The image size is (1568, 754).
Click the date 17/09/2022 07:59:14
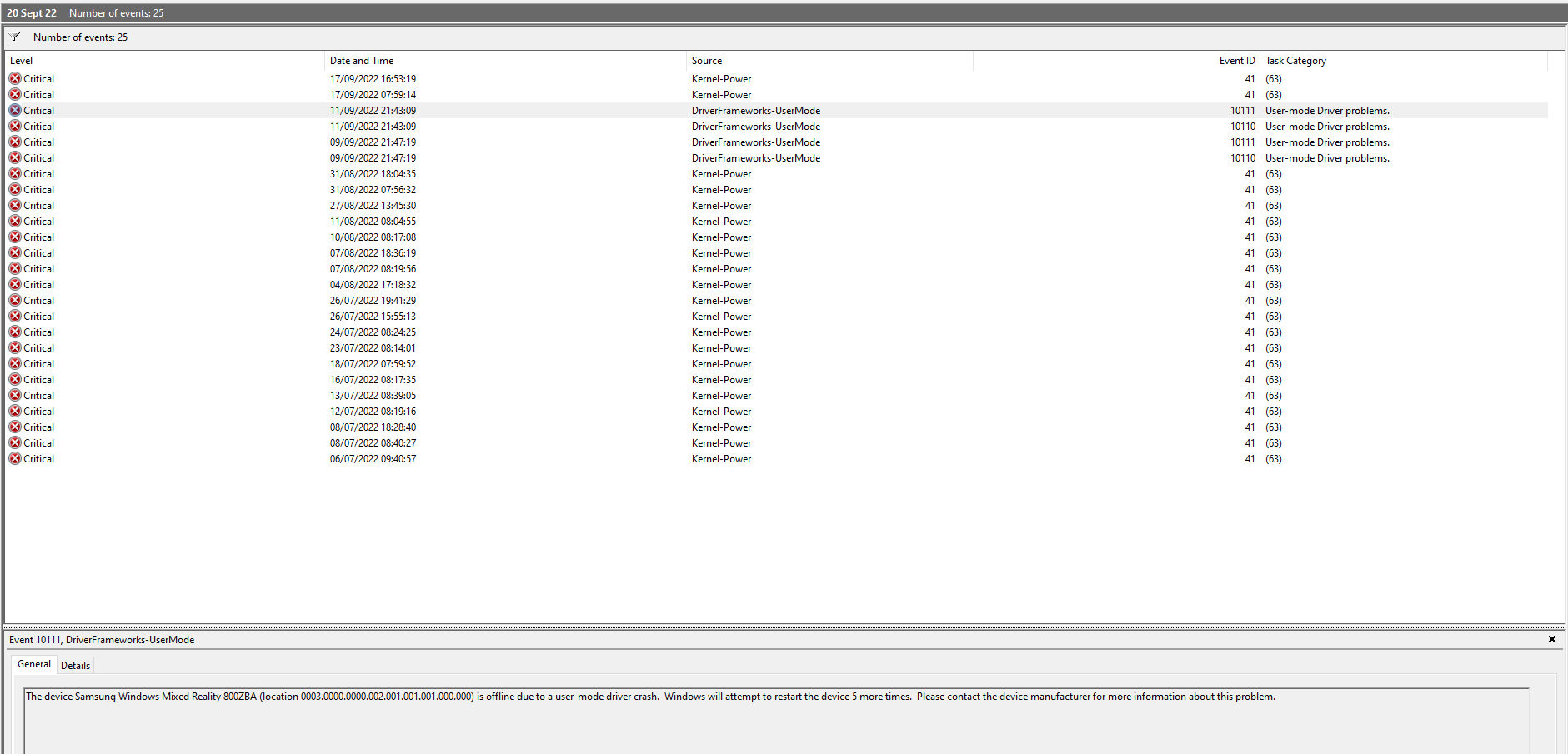tap(373, 95)
